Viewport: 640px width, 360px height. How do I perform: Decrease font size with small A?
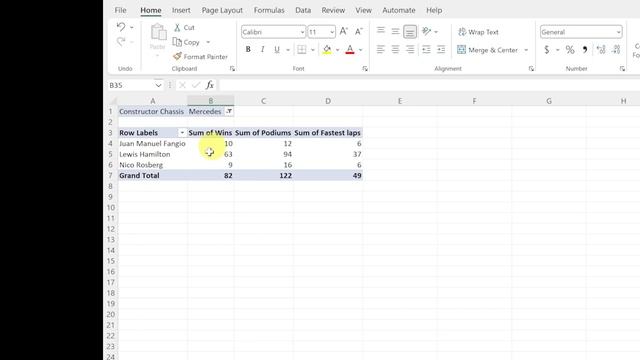pos(358,31)
